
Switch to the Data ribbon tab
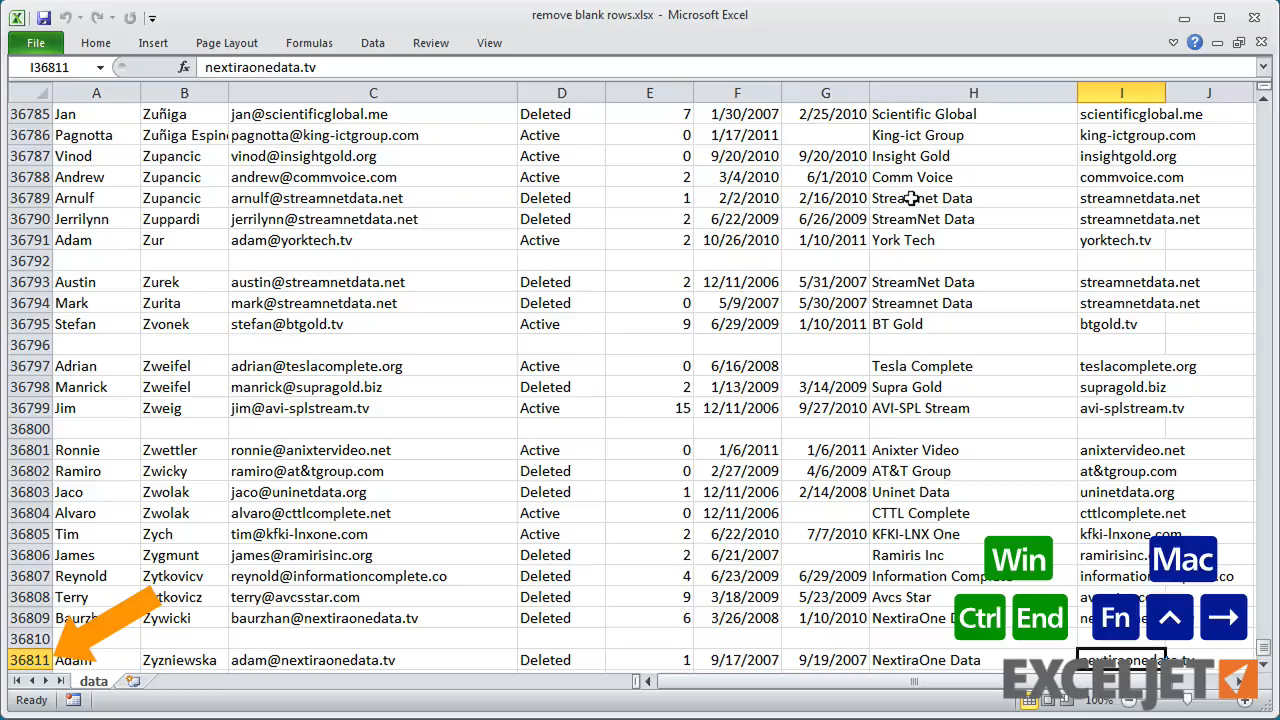373,43
